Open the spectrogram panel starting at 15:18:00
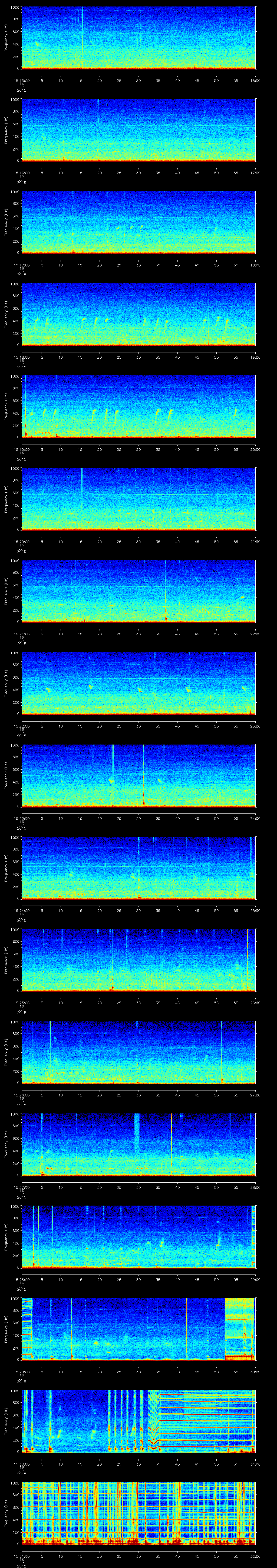Screen dimensions: 277x1568 (x=139, y=315)
